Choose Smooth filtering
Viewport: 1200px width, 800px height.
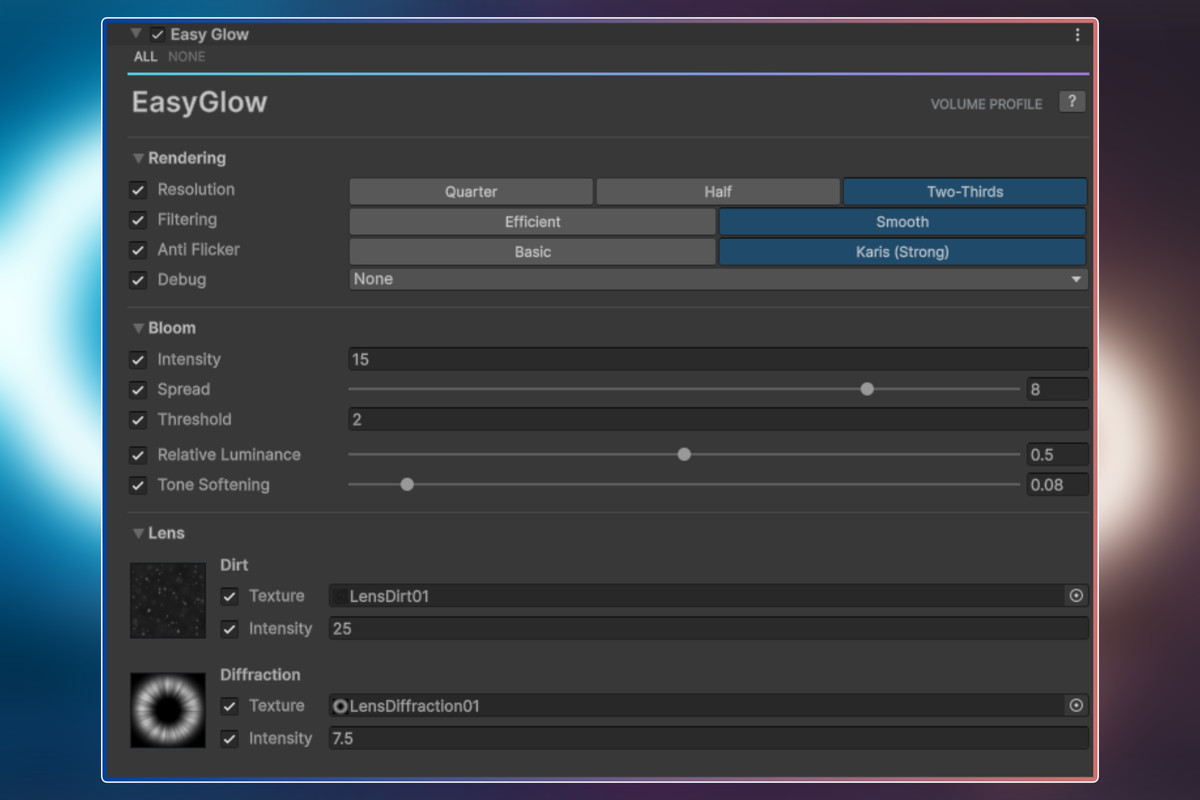pos(903,221)
